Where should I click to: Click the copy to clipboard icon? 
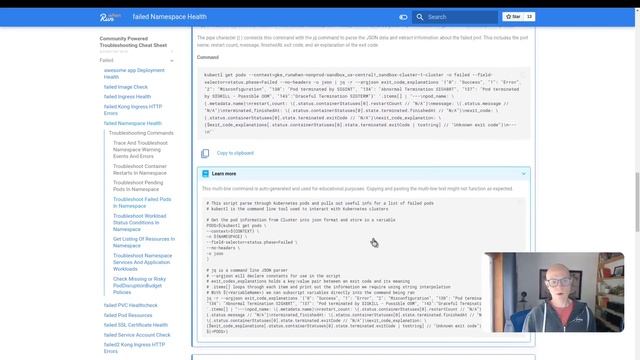205,153
